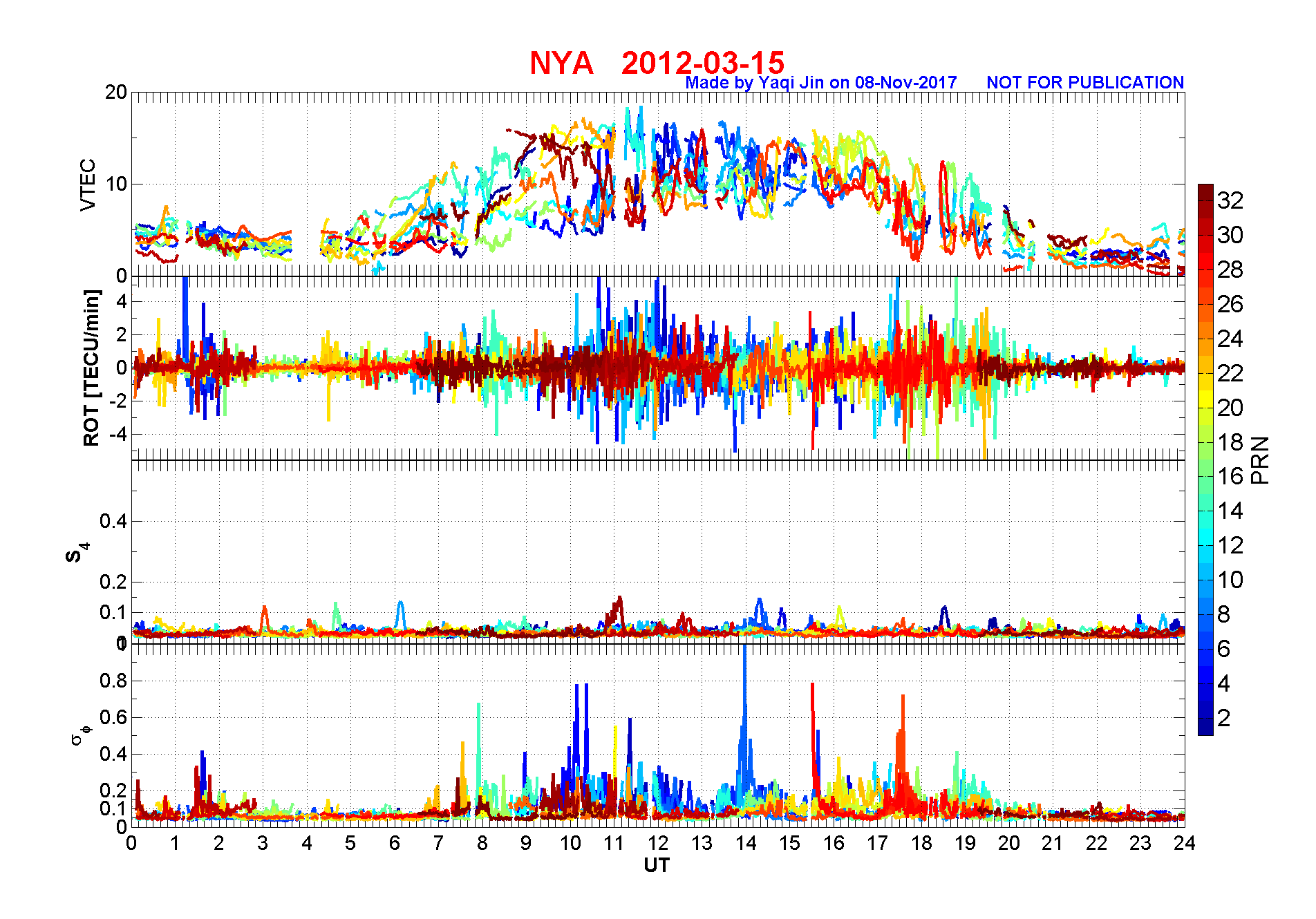Screen dimensions: 1316x919
Task: Click the UT x-axis label
Action: (x=657, y=865)
